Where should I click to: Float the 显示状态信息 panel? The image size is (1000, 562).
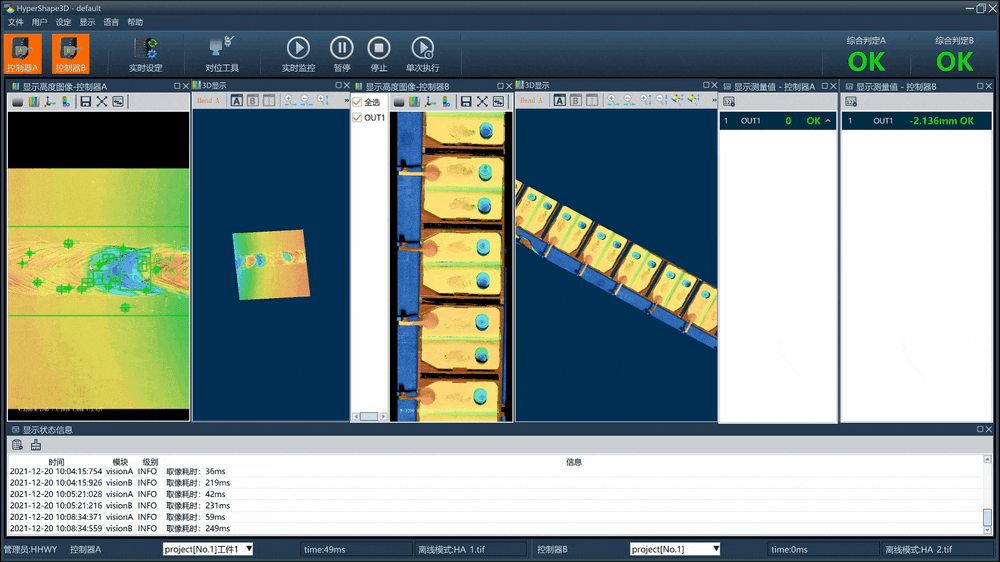[980, 429]
